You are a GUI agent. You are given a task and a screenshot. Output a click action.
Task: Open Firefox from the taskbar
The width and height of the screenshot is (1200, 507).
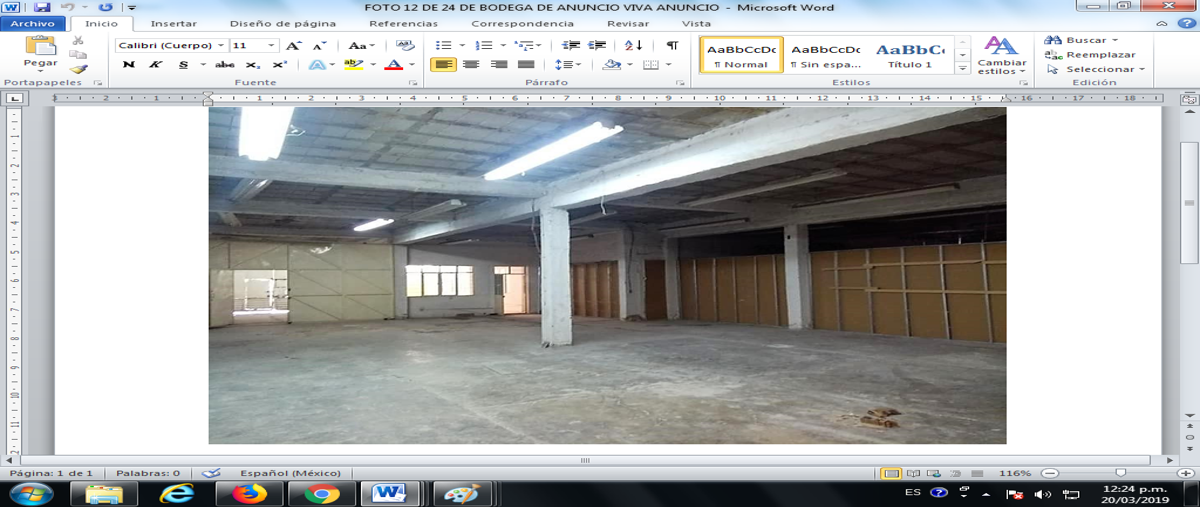pos(251,494)
